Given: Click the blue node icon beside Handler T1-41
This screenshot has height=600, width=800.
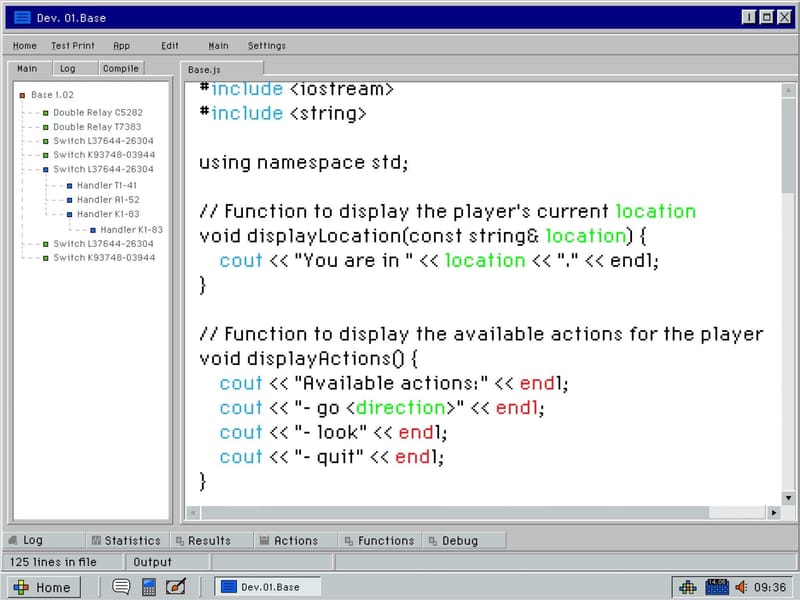Looking at the screenshot, I should 69,185.
